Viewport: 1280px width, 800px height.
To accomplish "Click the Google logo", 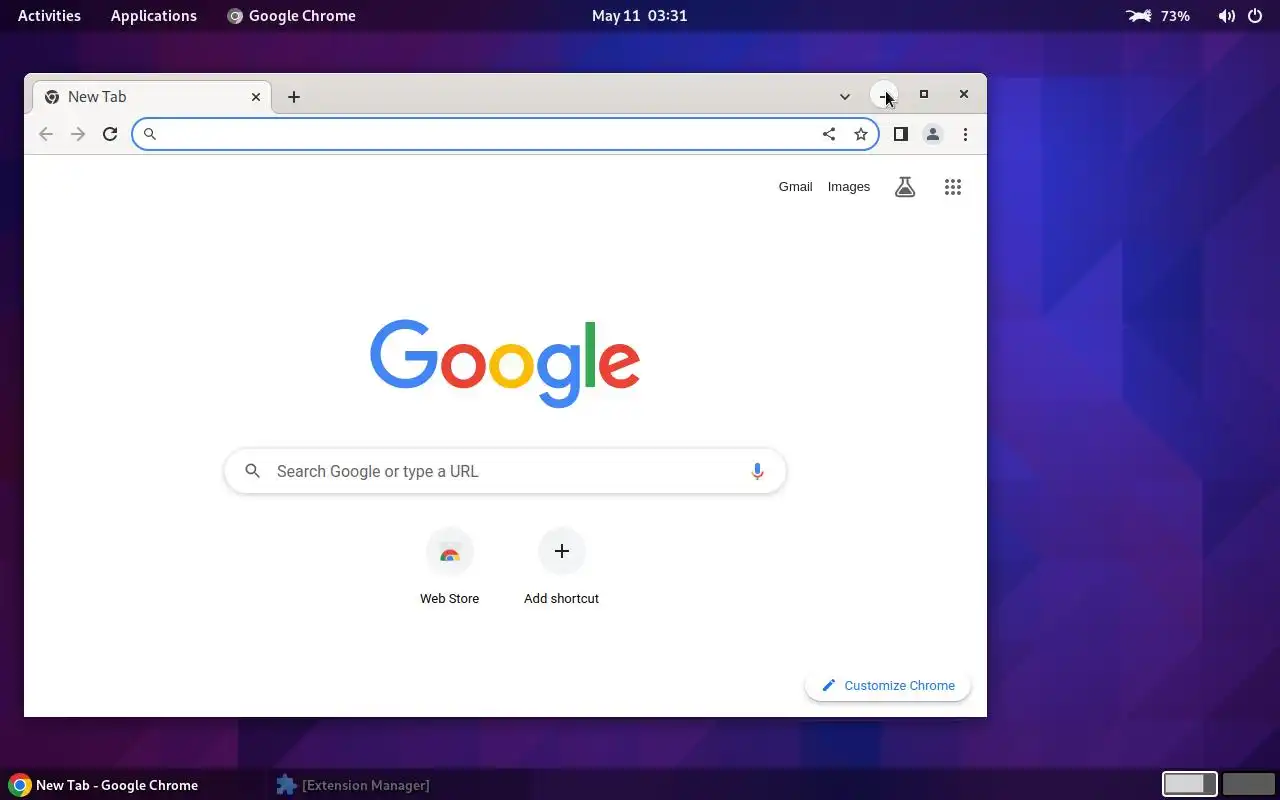I will 505,363.
